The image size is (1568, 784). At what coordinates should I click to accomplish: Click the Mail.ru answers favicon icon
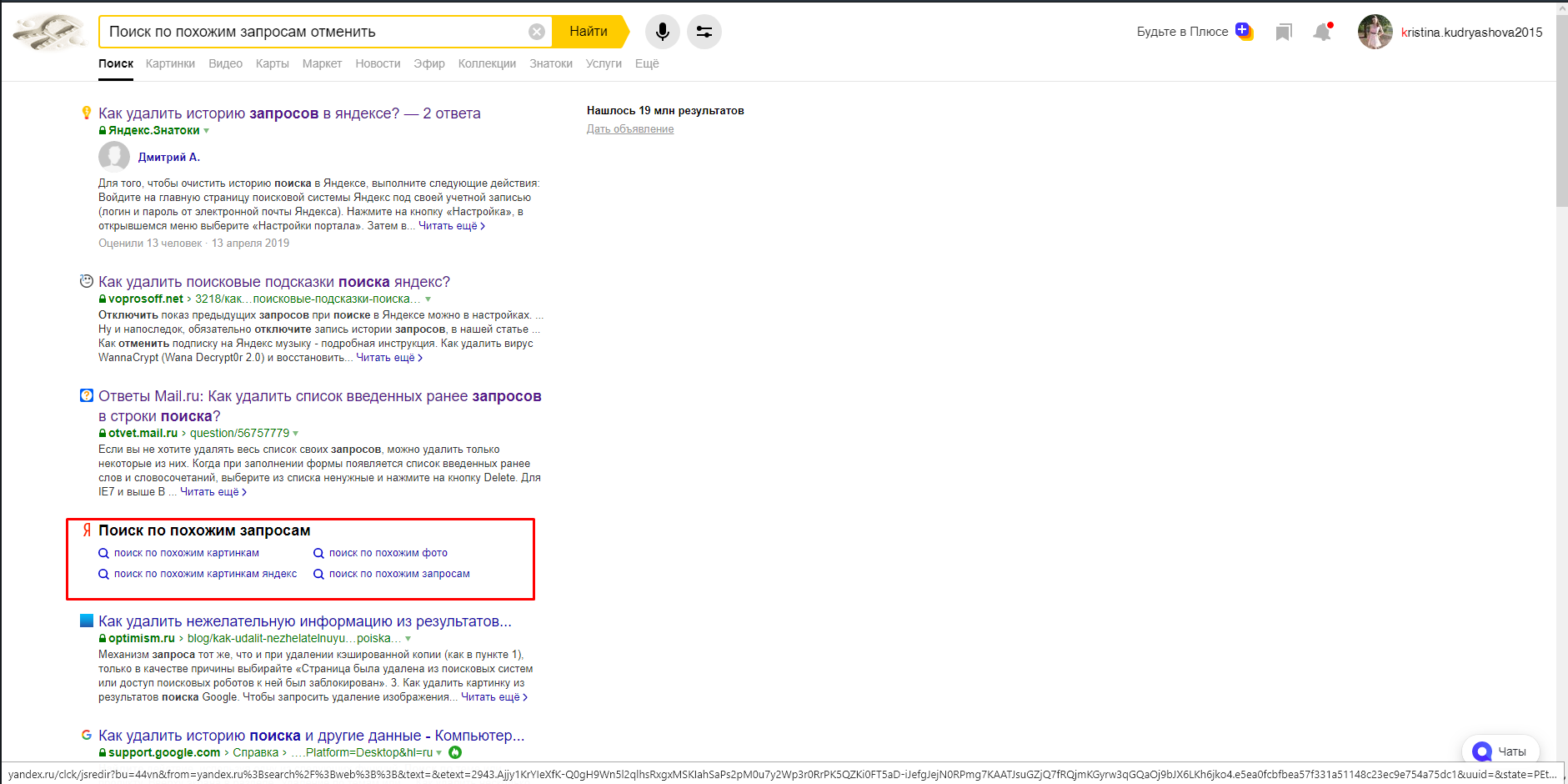86,395
